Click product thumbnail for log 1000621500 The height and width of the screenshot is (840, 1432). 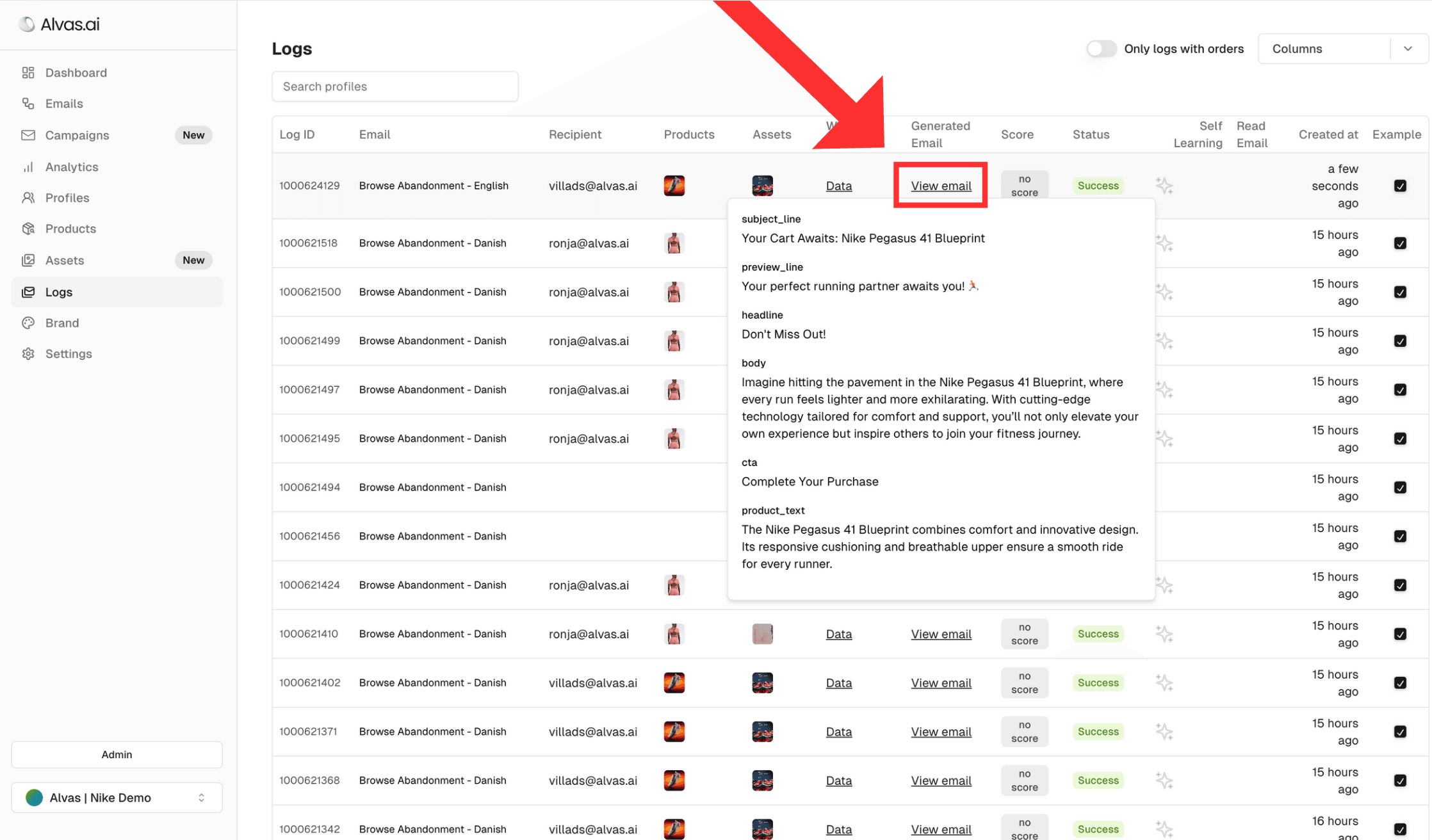[674, 292]
